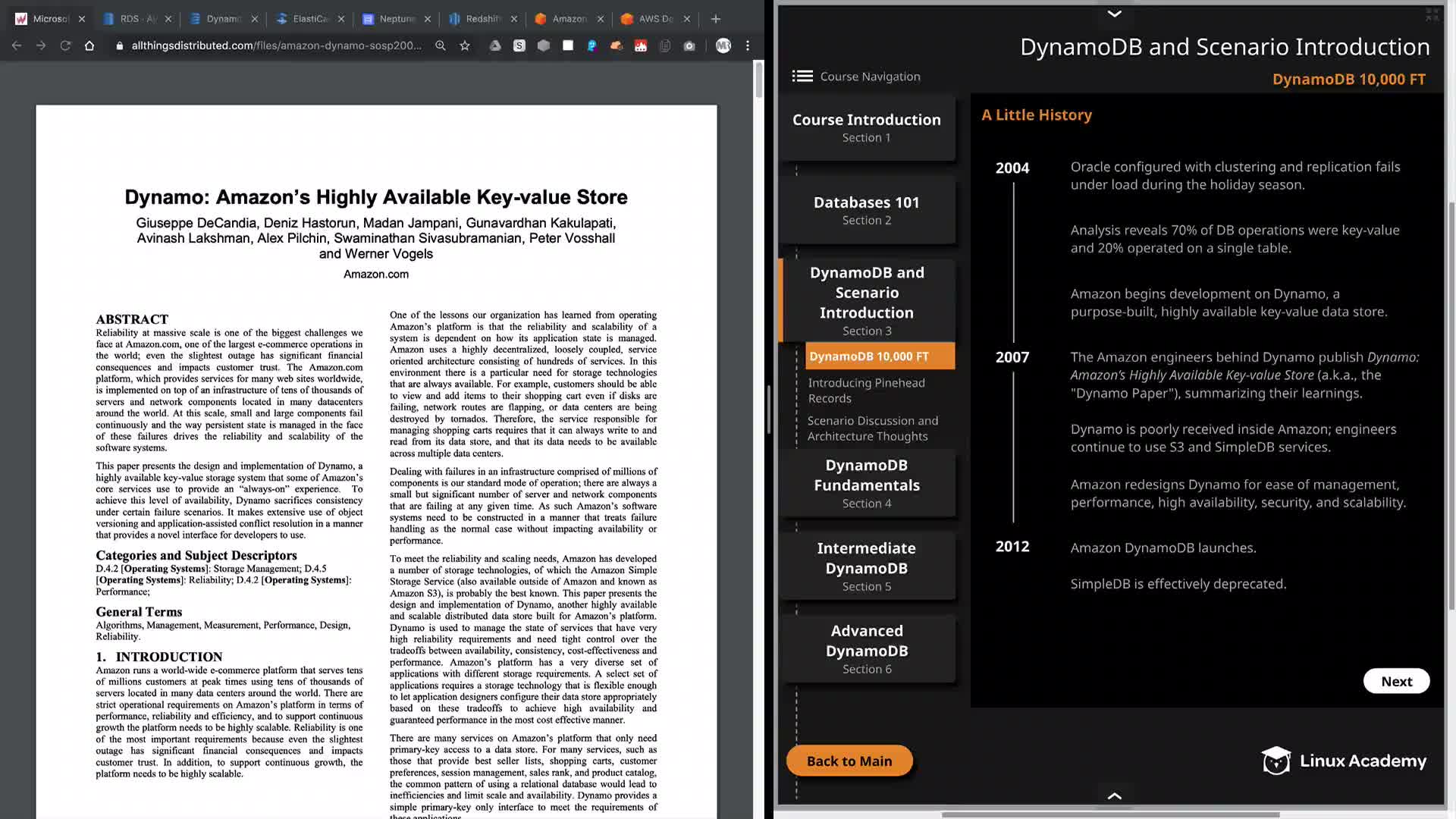Image resolution: width=1456 pixels, height=819 pixels.
Task: Click the Back to Main button
Action: (849, 761)
